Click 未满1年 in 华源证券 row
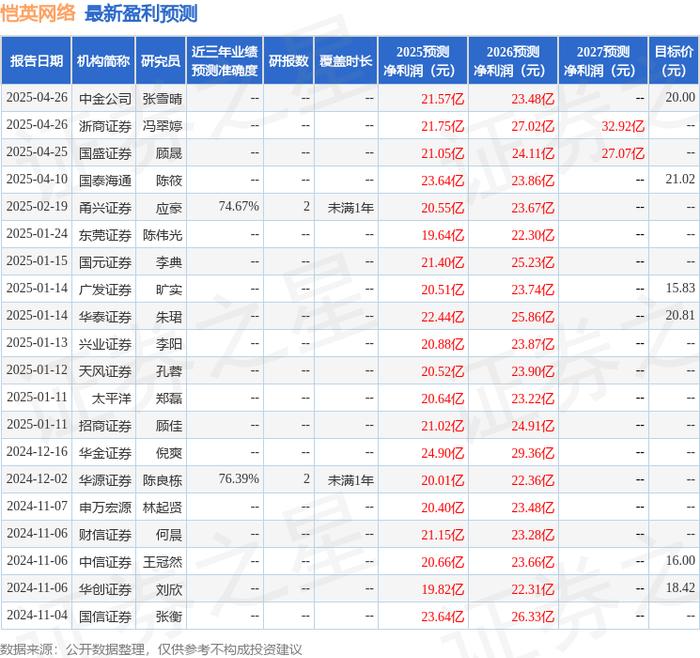700x658 pixels. [351, 480]
